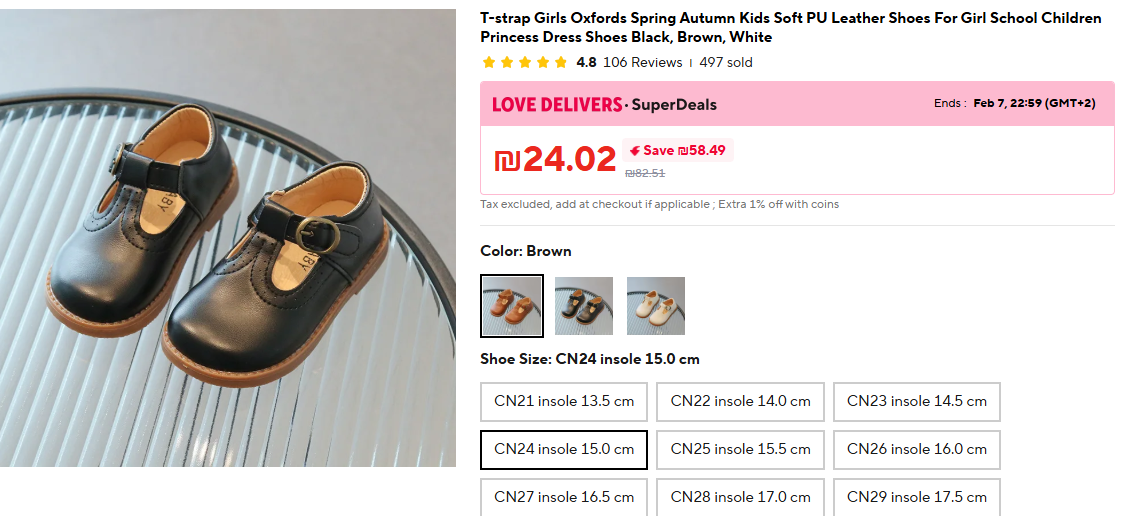Click the main black shoes product image
Image resolution: width=1125 pixels, height=516 pixels.
pos(228,238)
